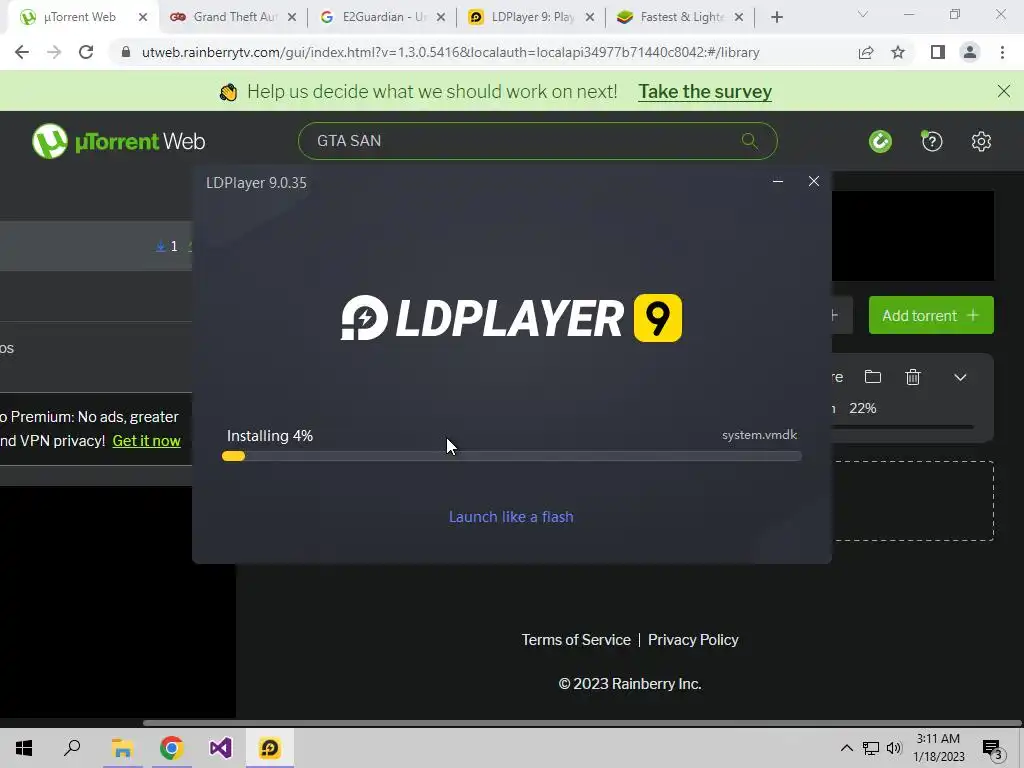Open Windows taskbar search
The width and height of the screenshot is (1024, 768).
[72, 748]
